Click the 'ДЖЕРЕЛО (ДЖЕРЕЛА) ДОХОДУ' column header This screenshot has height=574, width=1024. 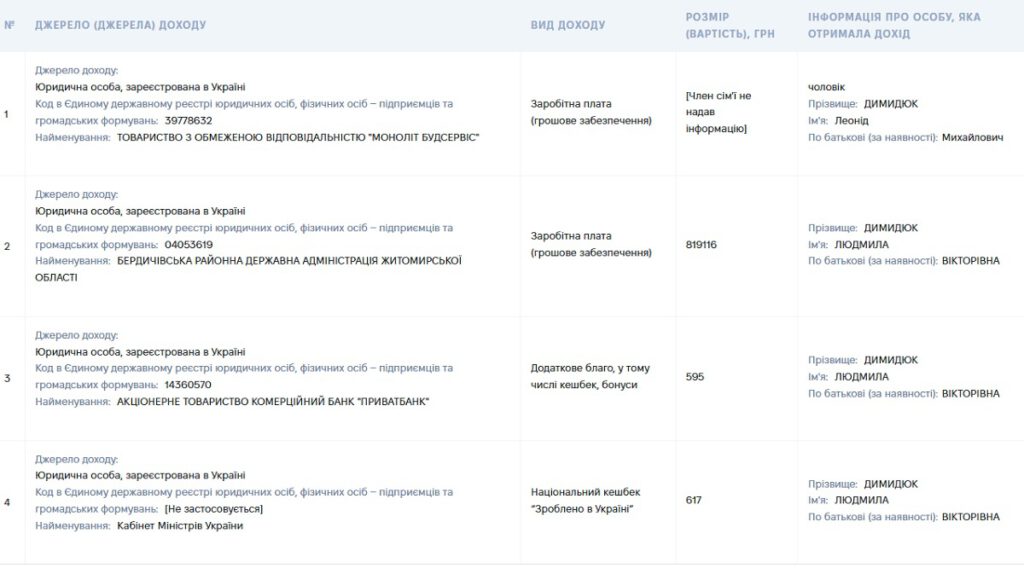click(120, 25)
